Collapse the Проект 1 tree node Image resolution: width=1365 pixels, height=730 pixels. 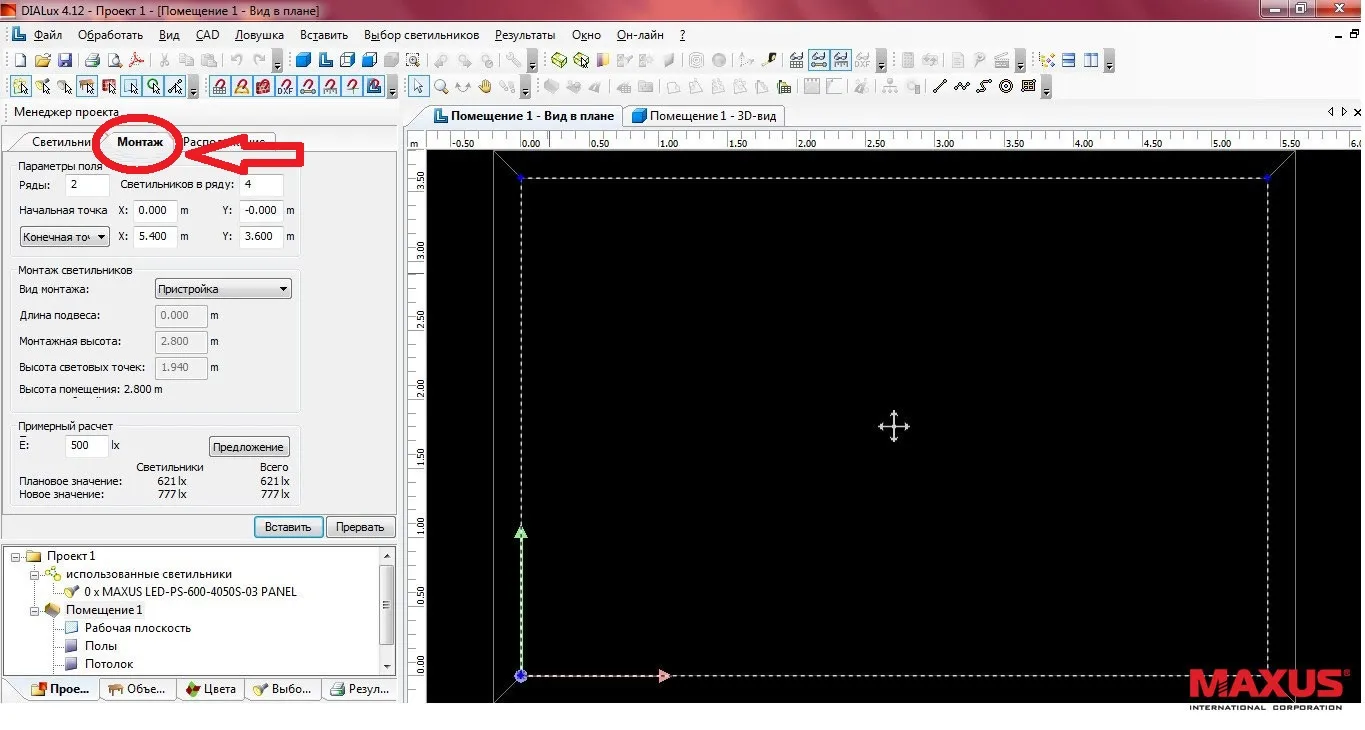(16, 556)
